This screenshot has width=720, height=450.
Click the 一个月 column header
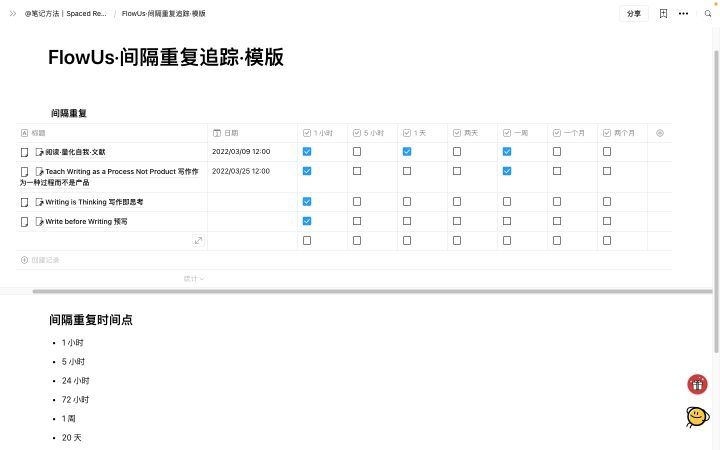click(x=572, y=133)
